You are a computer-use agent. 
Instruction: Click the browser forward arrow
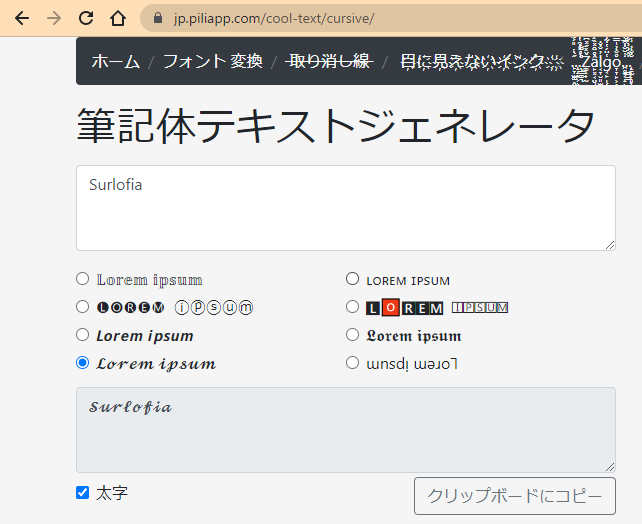(x=54, y=18)
